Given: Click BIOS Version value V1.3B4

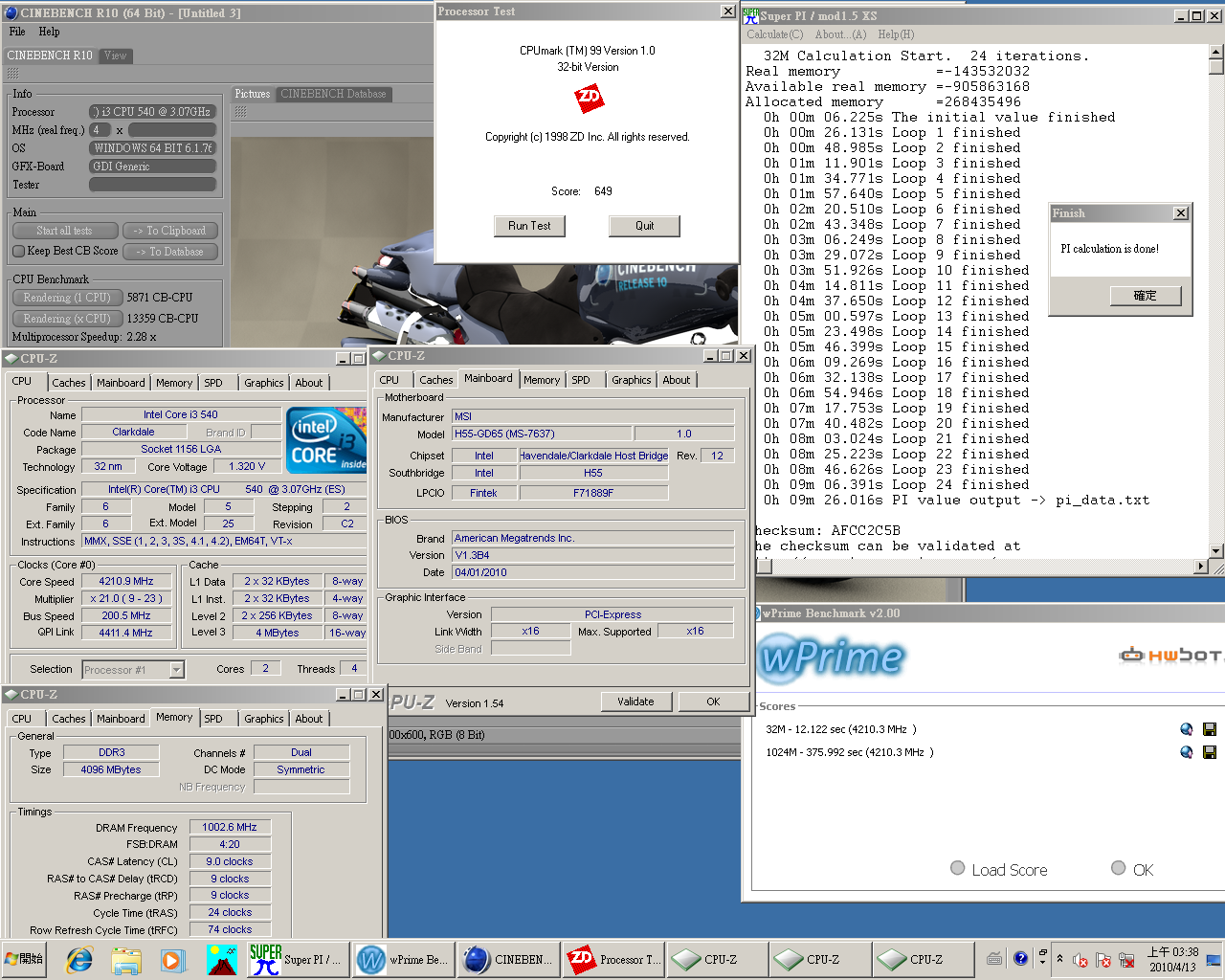Looking at the screenshot, I should pos(593,555).
